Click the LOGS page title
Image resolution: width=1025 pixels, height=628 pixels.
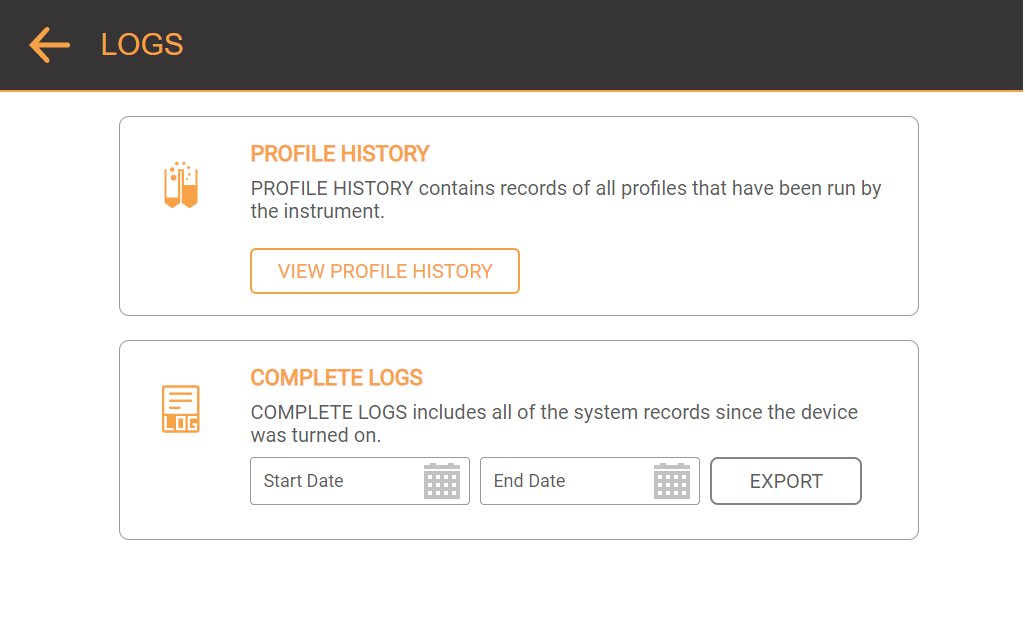pos(142,44)
